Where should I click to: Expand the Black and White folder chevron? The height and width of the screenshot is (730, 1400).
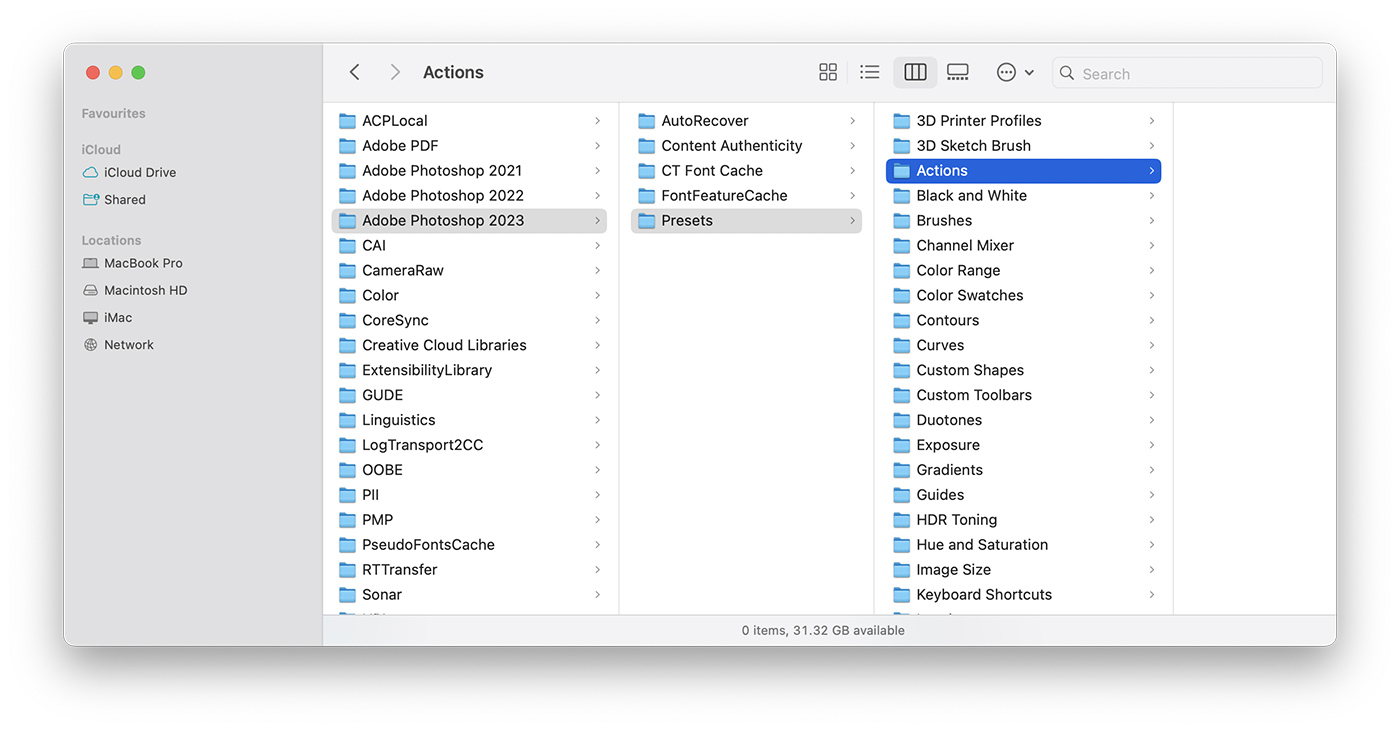1152,196
